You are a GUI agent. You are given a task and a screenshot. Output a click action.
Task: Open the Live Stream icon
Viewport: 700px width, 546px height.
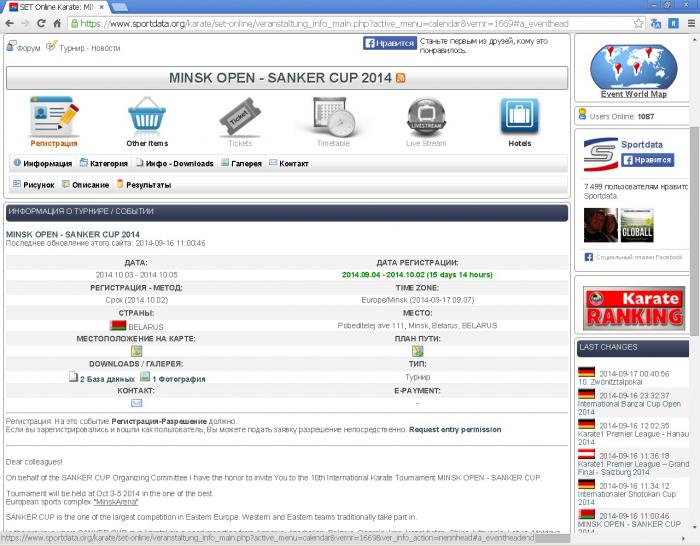click(x=426, y=117)
